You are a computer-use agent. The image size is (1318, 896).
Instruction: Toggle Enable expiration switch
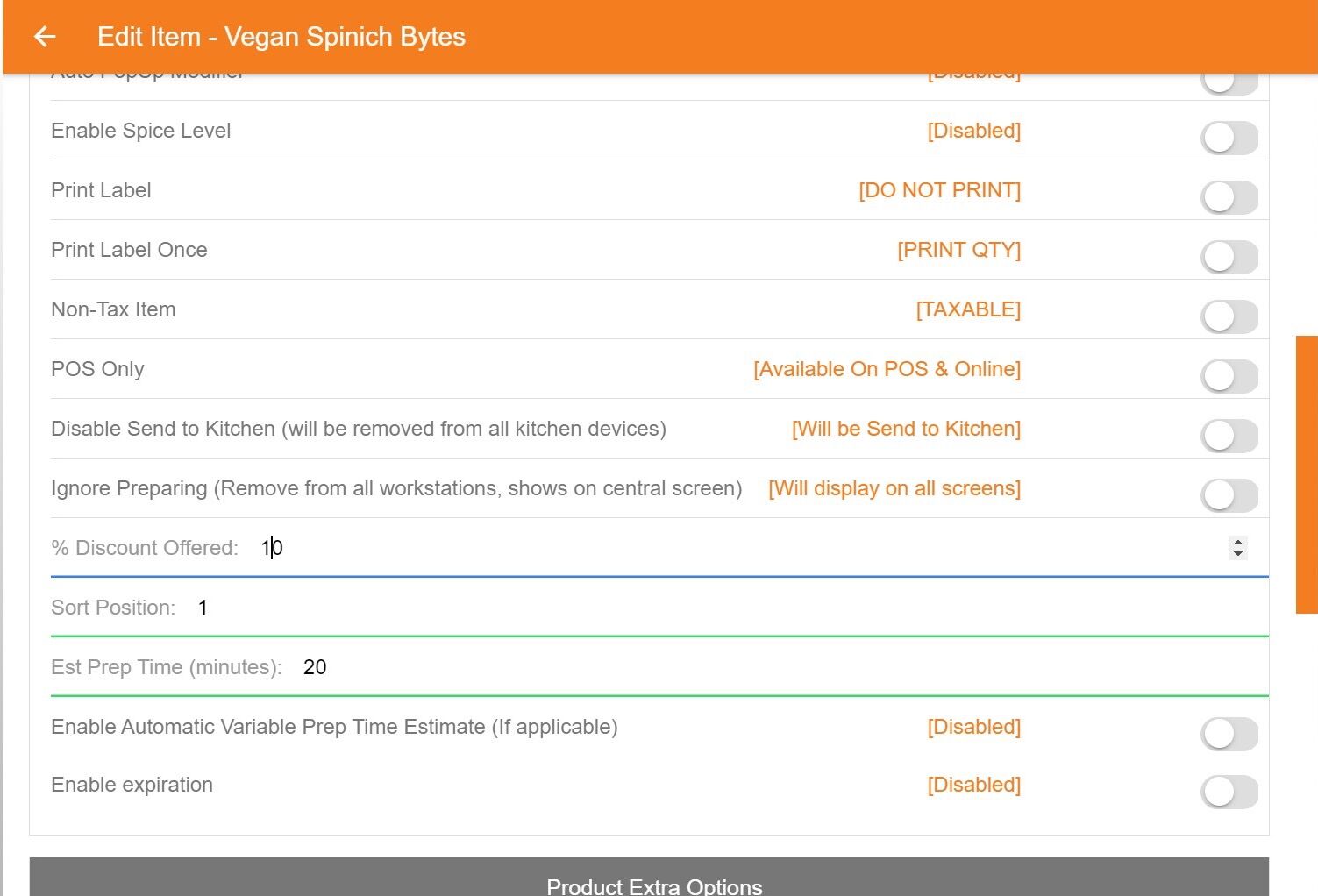(x=1229, y=792)
